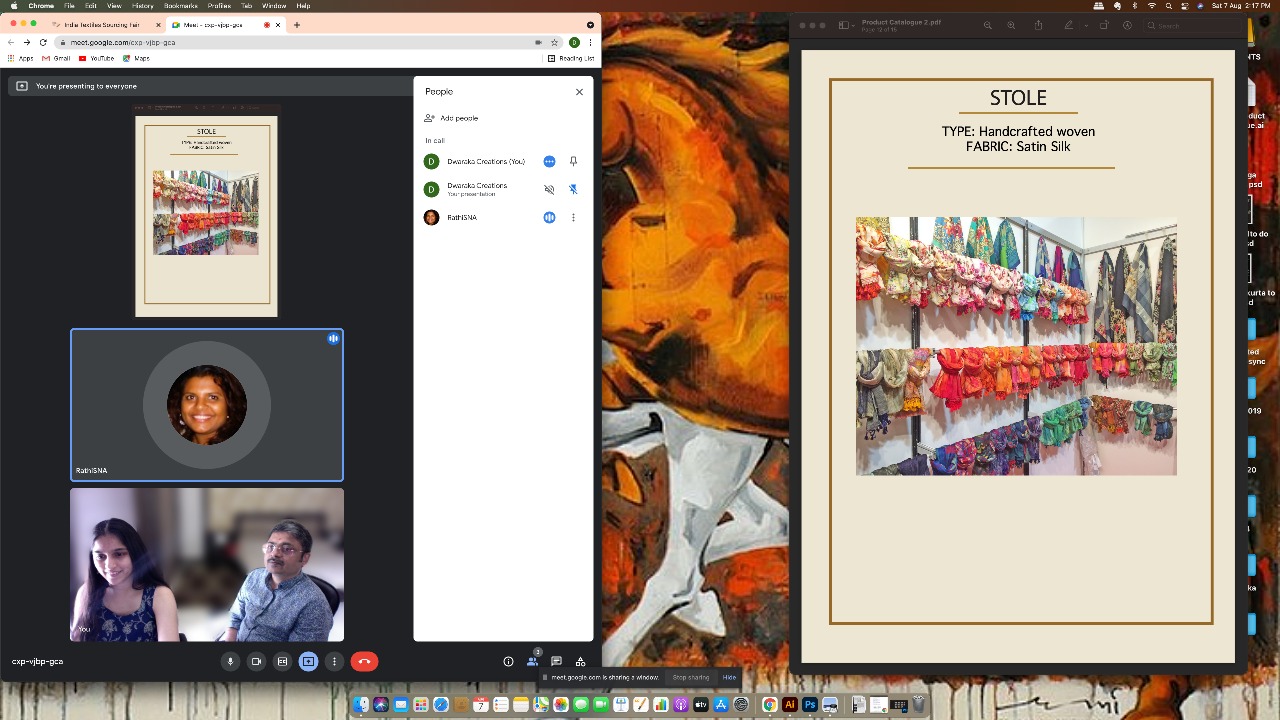Toggle captions in Meet
Image resolution: width=1280 pixels, height=720 pixels.
pos(282,661)
